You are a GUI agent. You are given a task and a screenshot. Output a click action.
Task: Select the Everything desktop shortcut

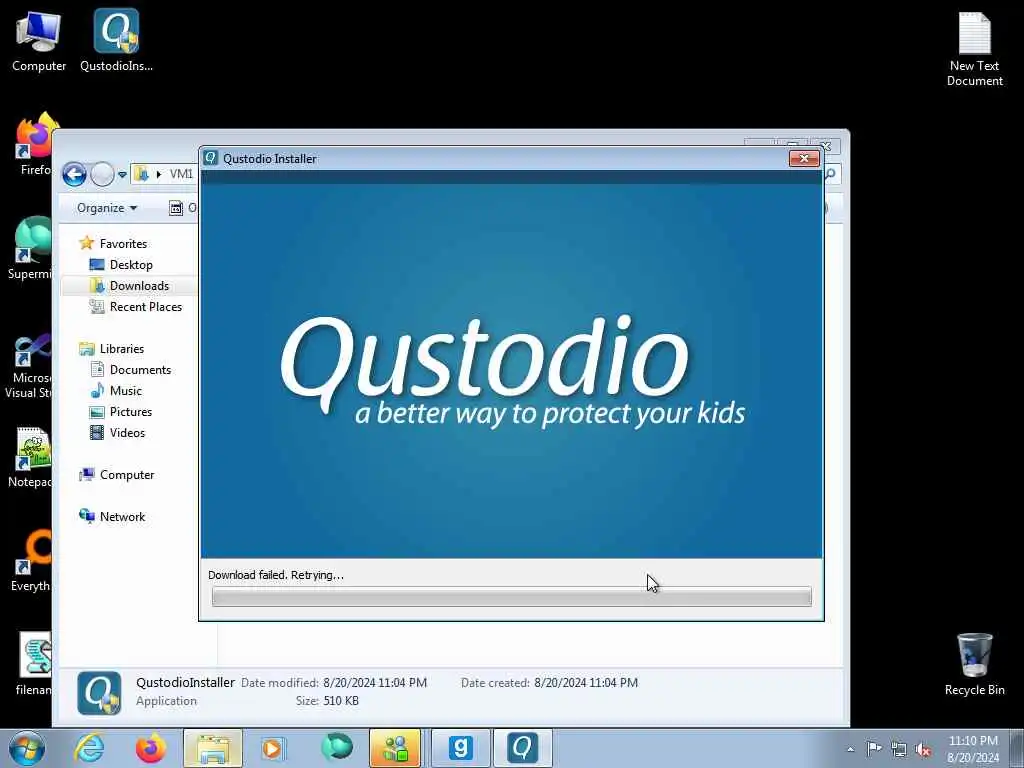(31, 560)
